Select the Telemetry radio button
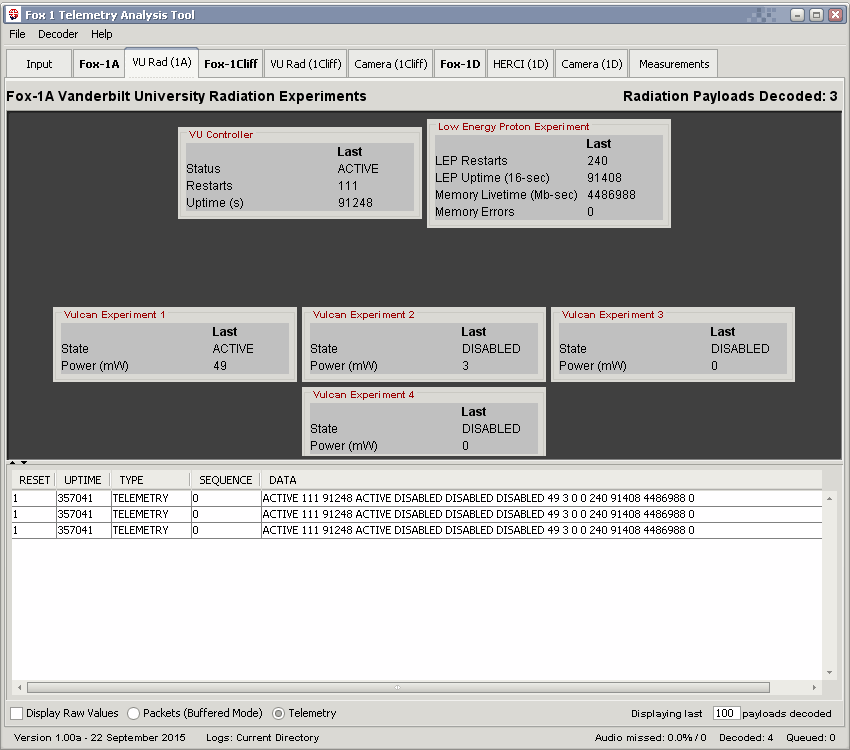The image size is (850, 750). coord(279,713)
